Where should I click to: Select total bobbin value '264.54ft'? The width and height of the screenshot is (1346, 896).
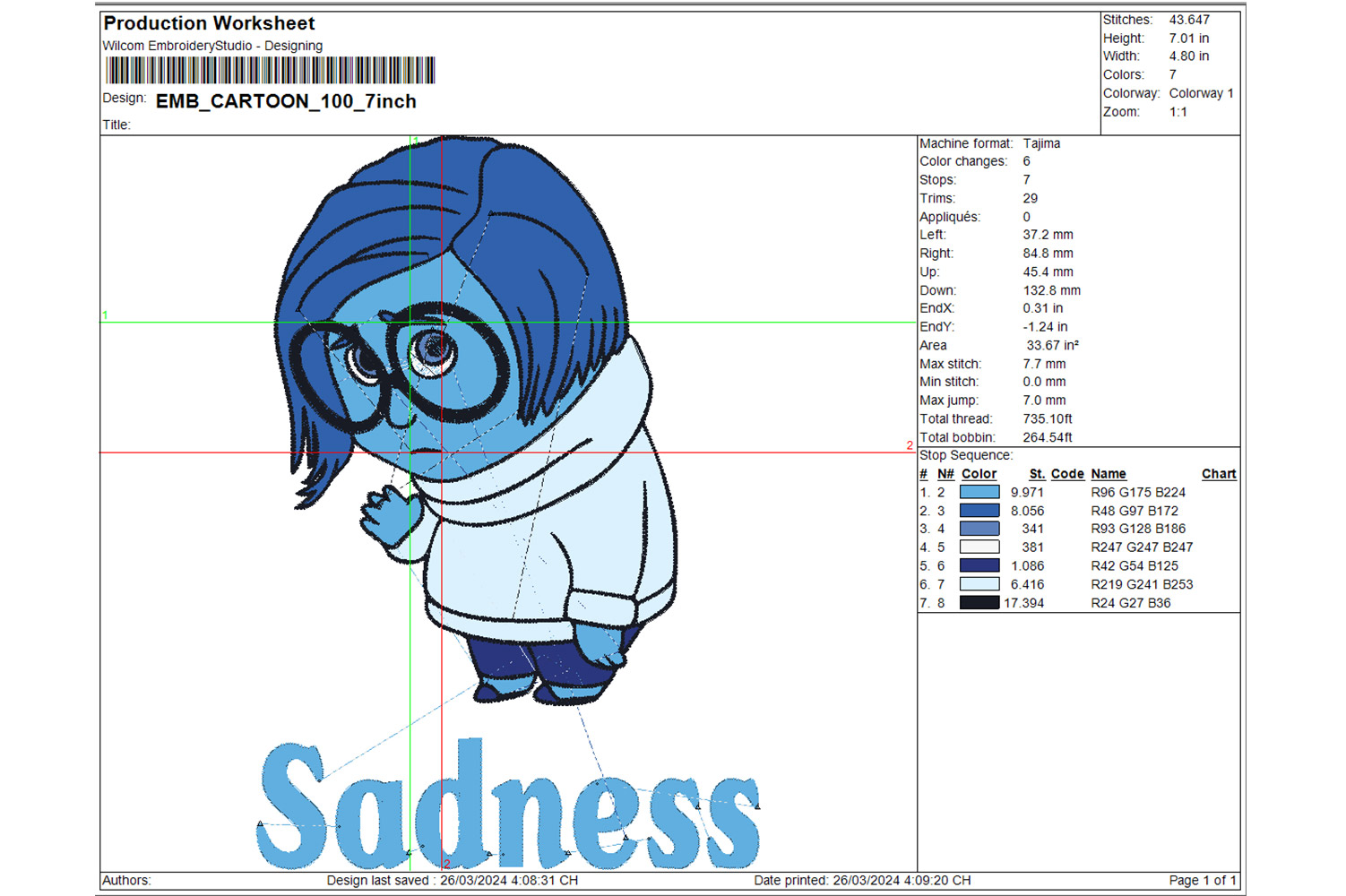point(1048,437)
